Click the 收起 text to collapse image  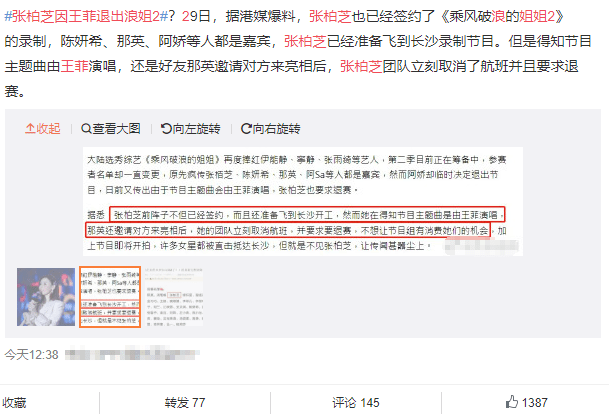[x=48, y=129]
